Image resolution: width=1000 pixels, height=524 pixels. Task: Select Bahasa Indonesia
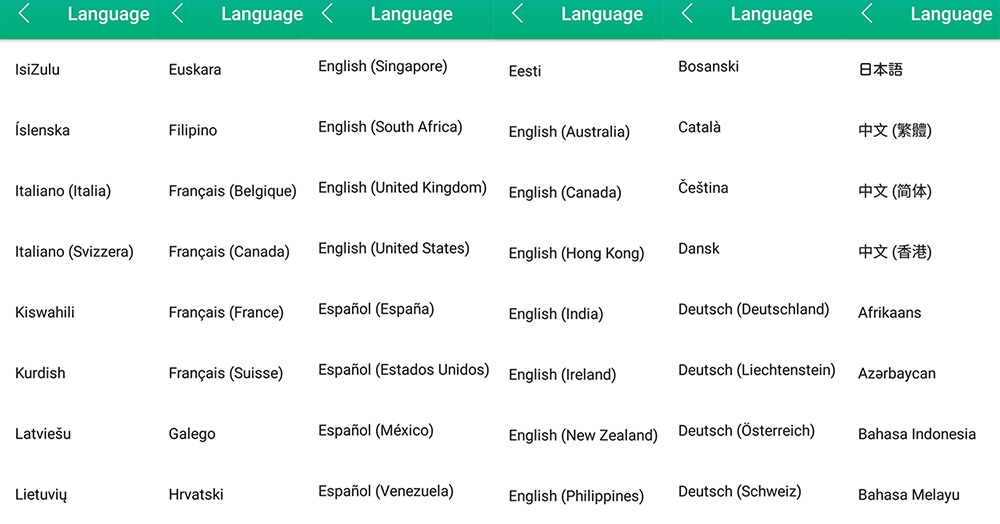coord(916,434)
